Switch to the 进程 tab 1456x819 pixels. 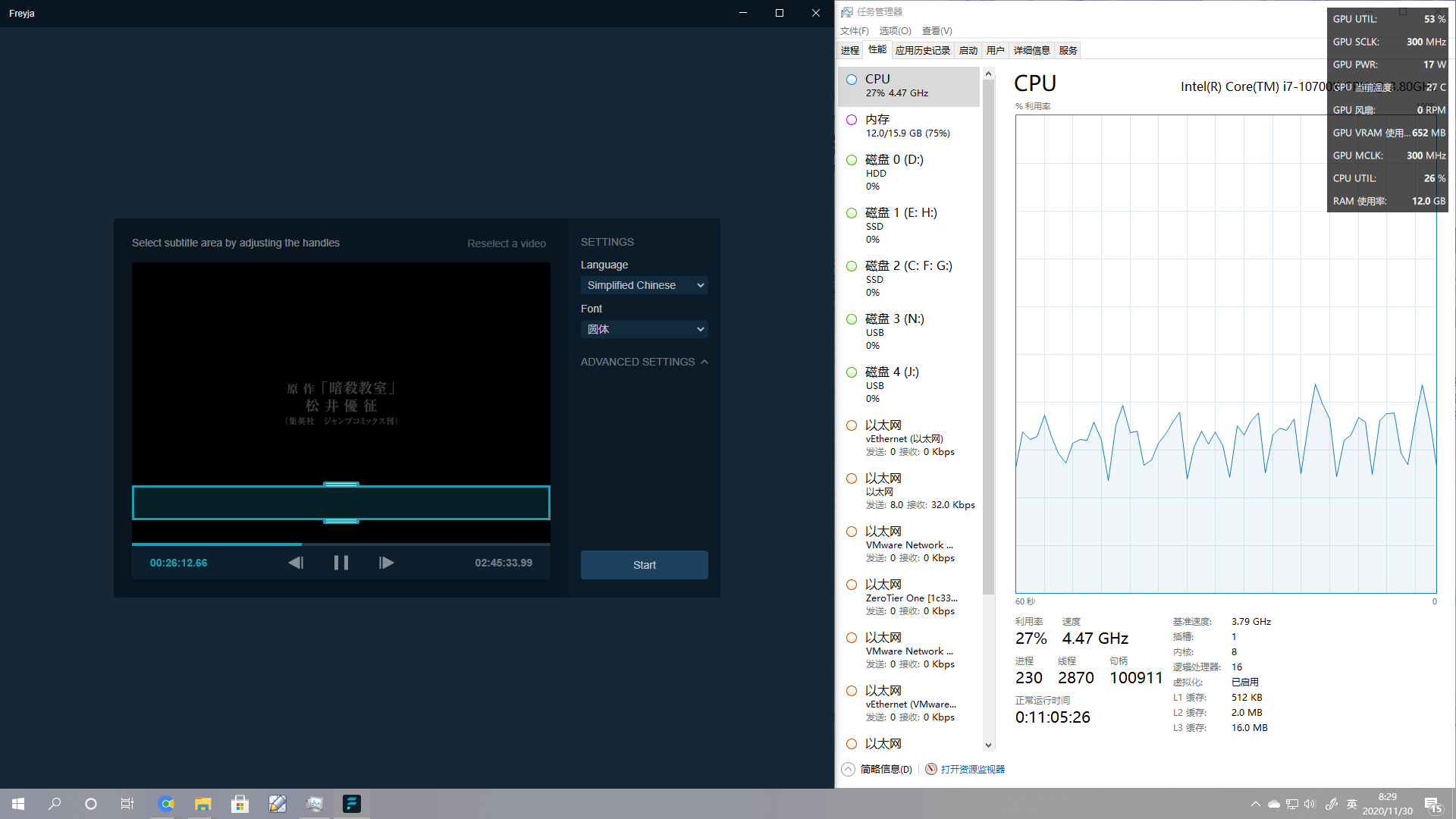tap(850, 51)
